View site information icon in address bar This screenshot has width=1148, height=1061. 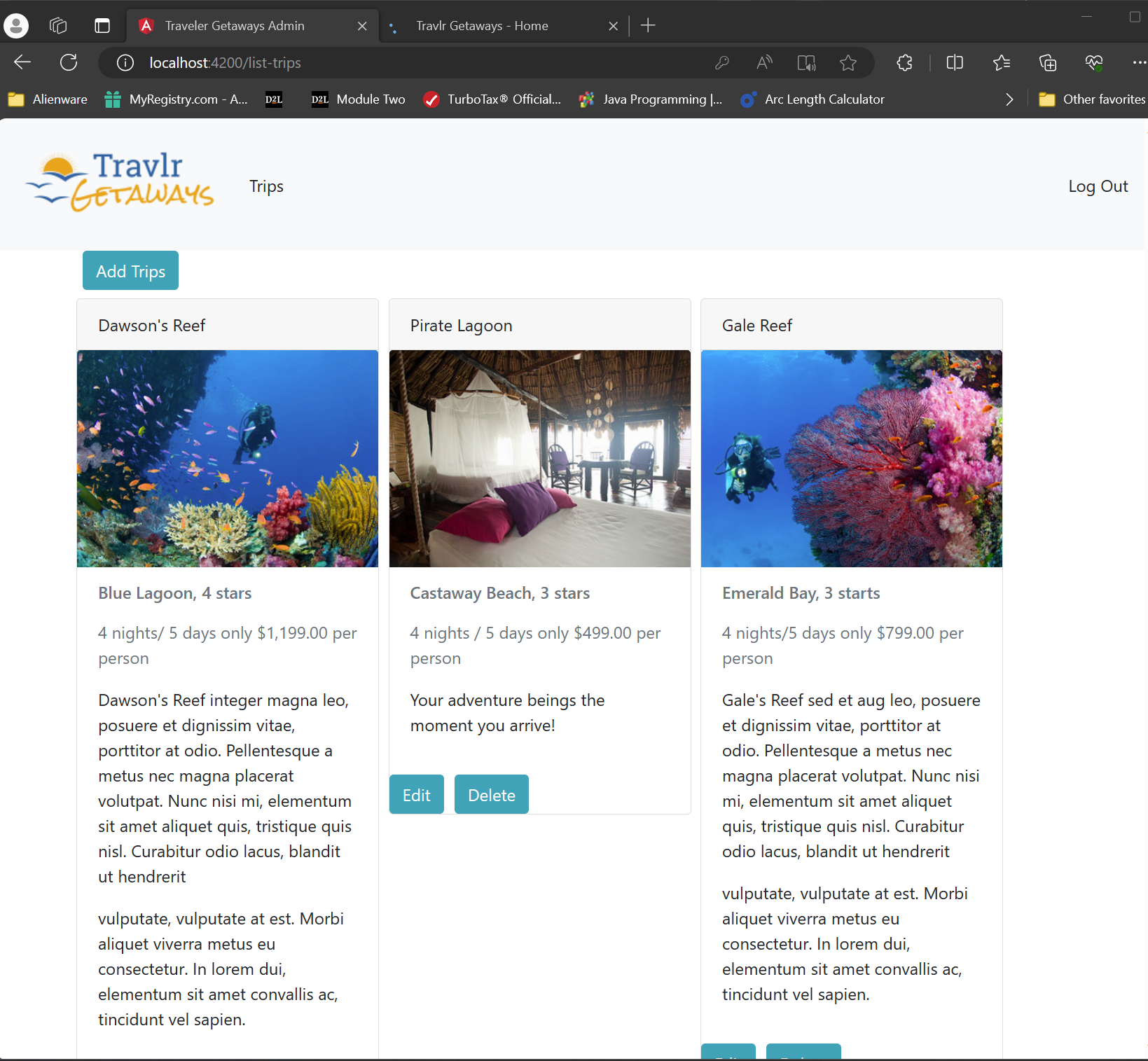(125, 63)
